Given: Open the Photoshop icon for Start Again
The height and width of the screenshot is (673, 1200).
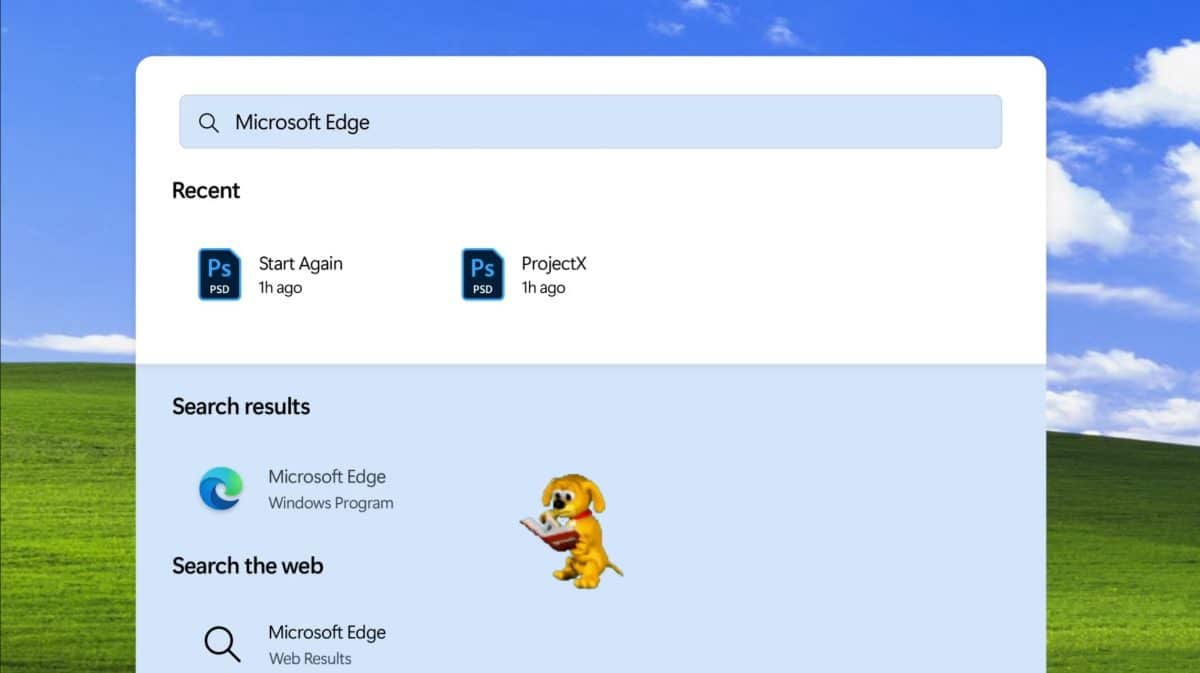Looking at the screenshot, I should pyautogui.click(x=219, y=274).
